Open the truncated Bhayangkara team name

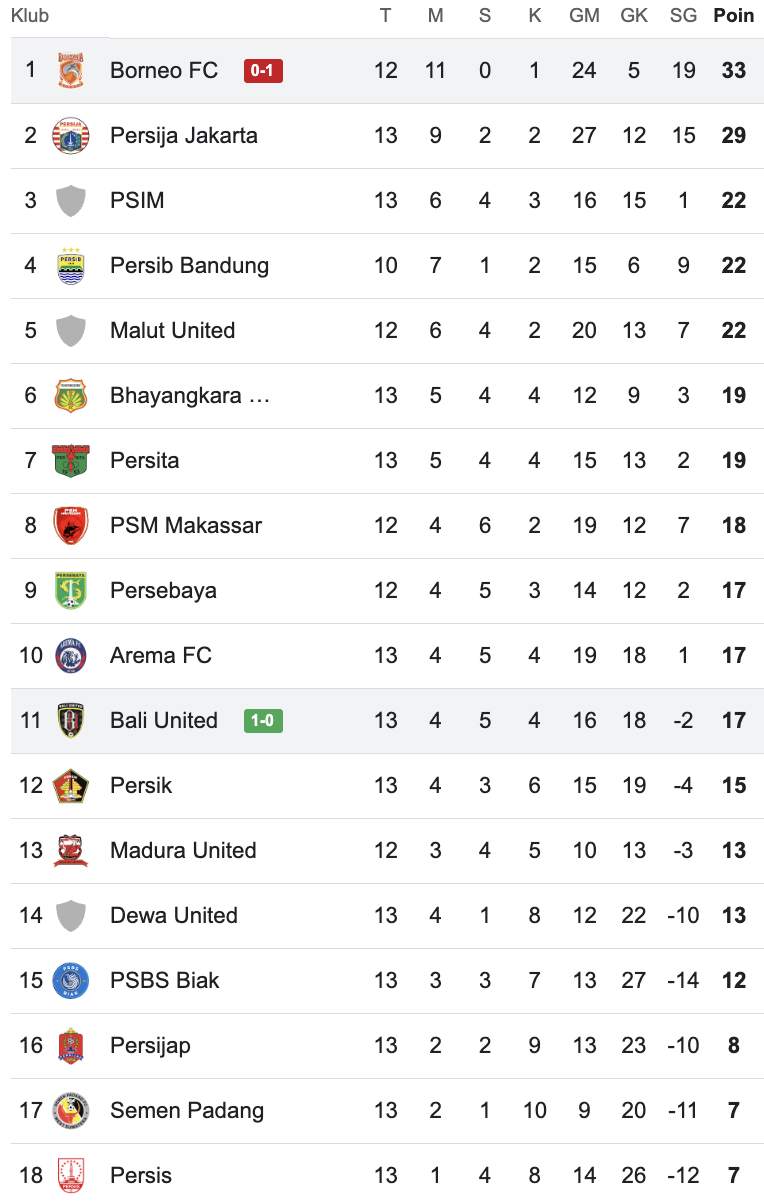190,396
